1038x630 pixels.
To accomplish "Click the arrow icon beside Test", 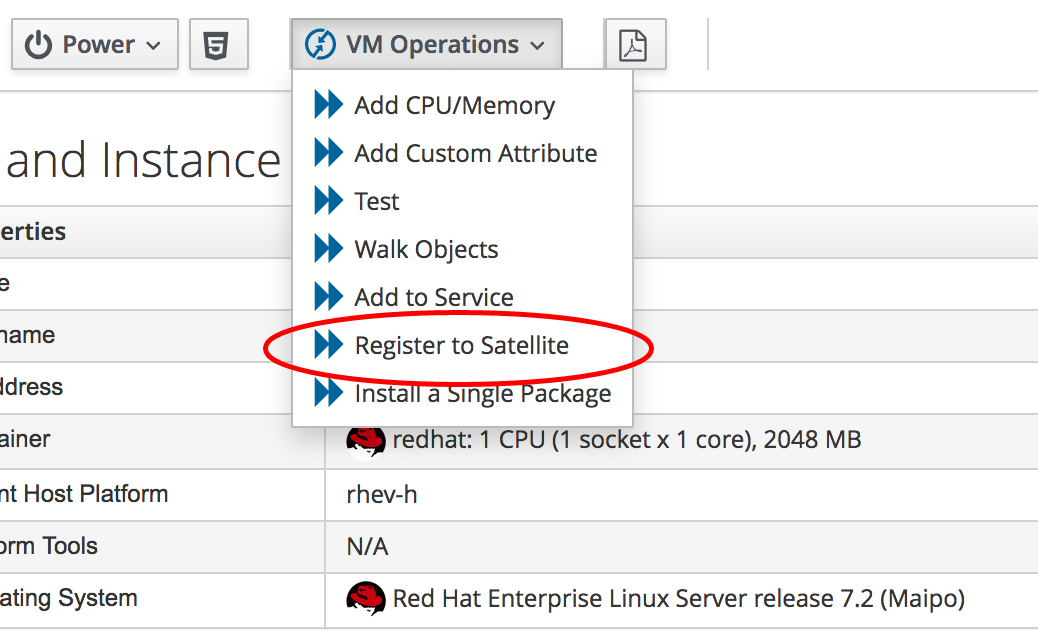I will point(328,201).
